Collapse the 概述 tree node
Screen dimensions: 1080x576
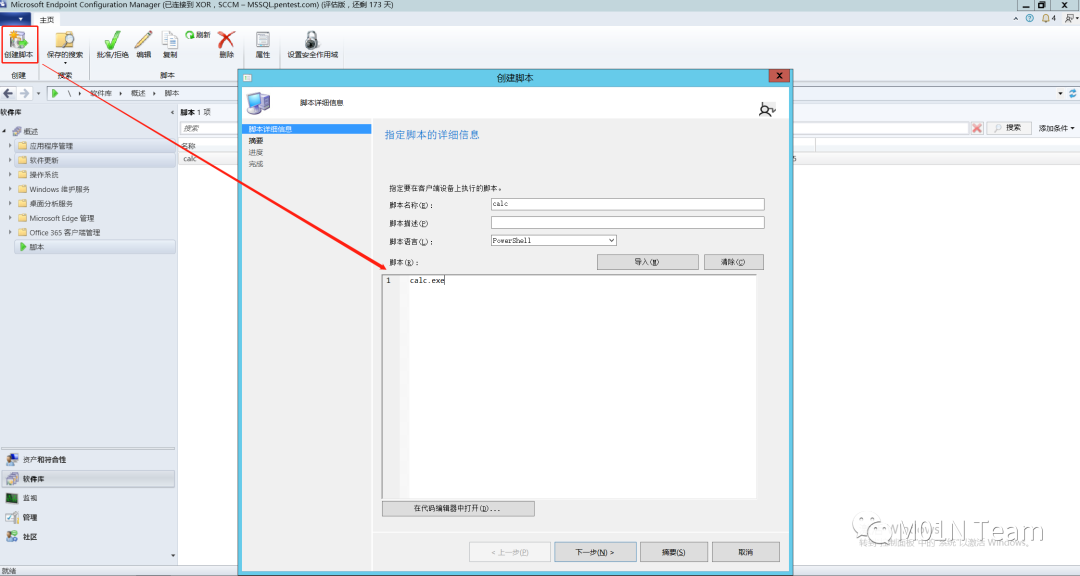click(x=4, y=131)
